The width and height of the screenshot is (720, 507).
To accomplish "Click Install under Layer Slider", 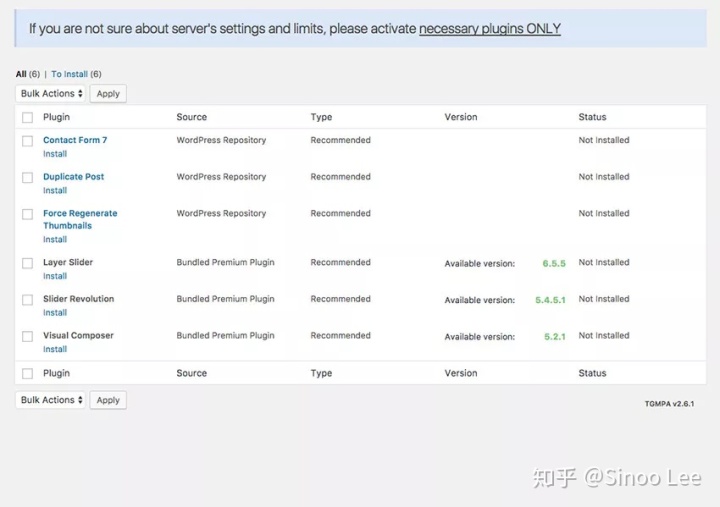I will click(55, 276).
